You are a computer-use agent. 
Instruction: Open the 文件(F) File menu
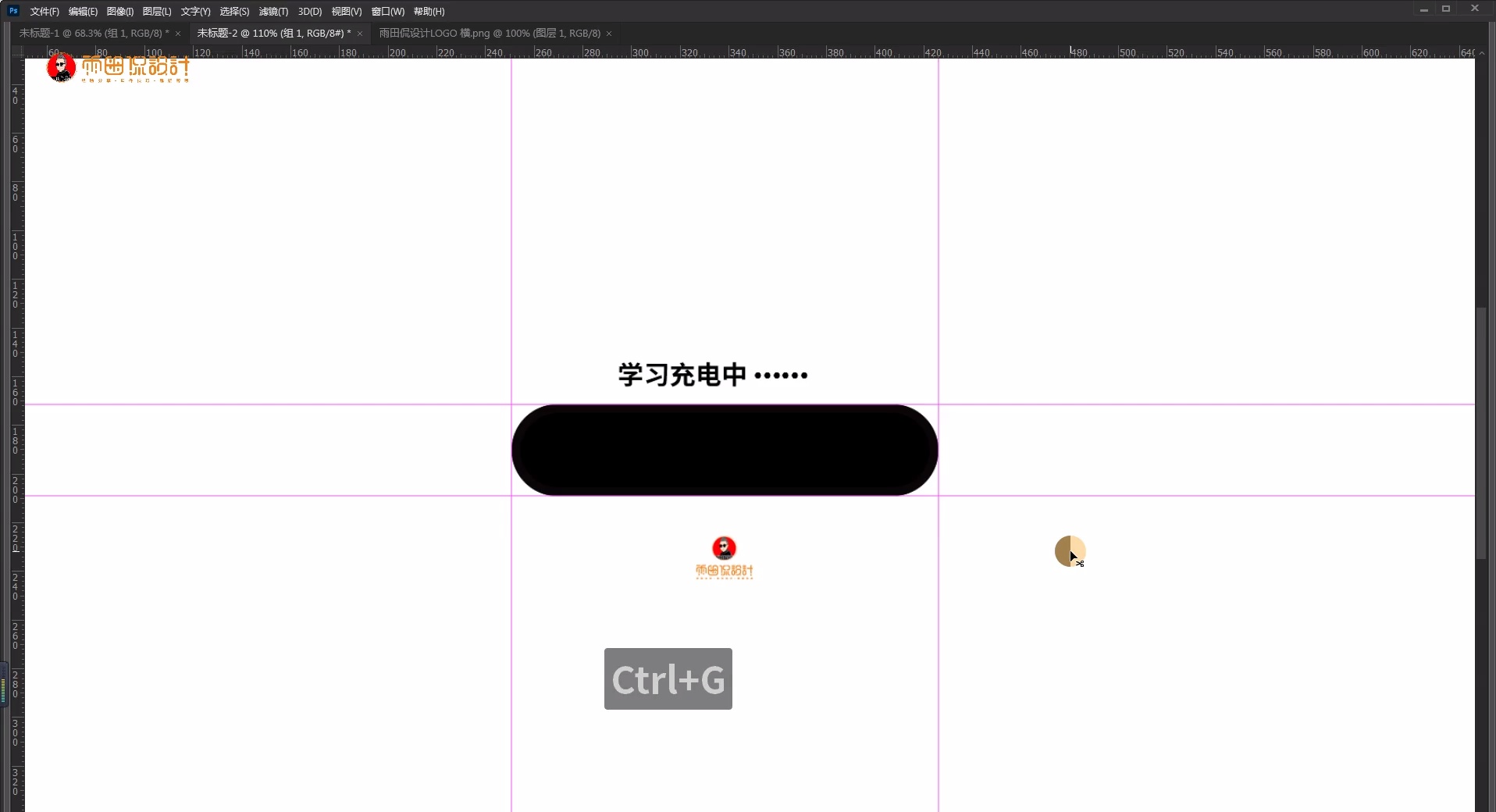(43, 11)
